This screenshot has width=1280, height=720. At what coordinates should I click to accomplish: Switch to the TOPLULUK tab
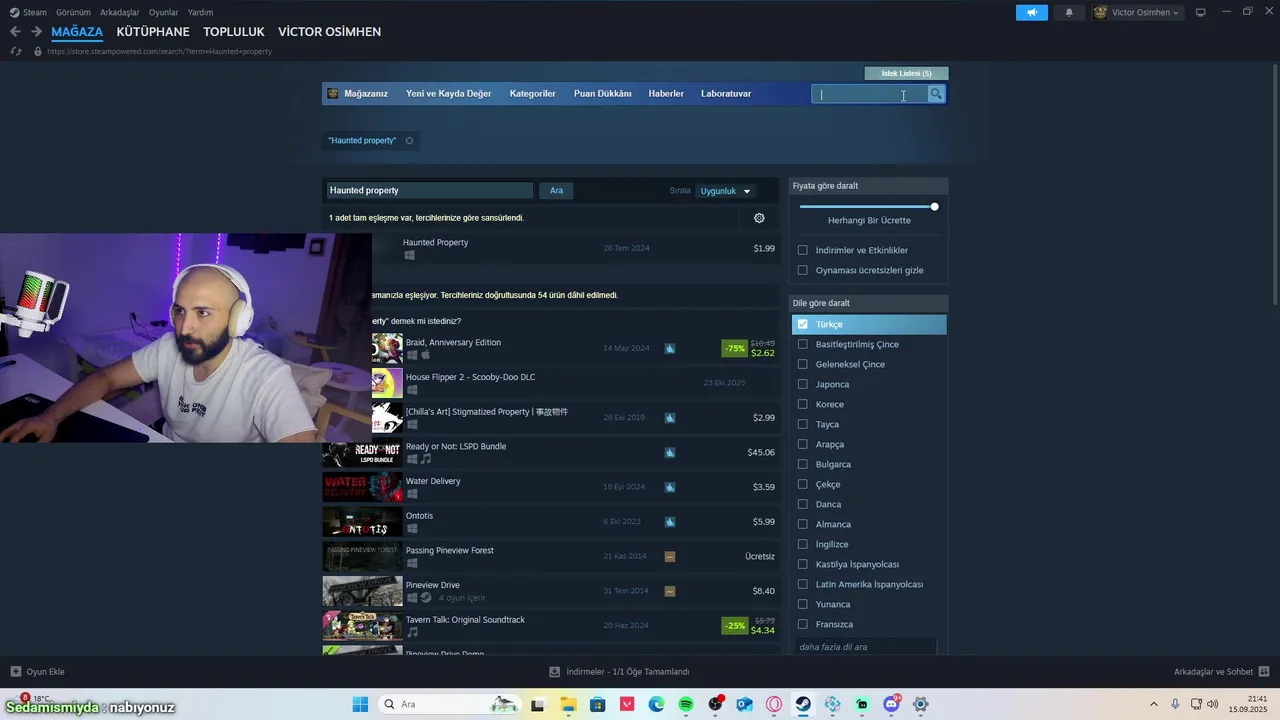[x=234, y=32]
